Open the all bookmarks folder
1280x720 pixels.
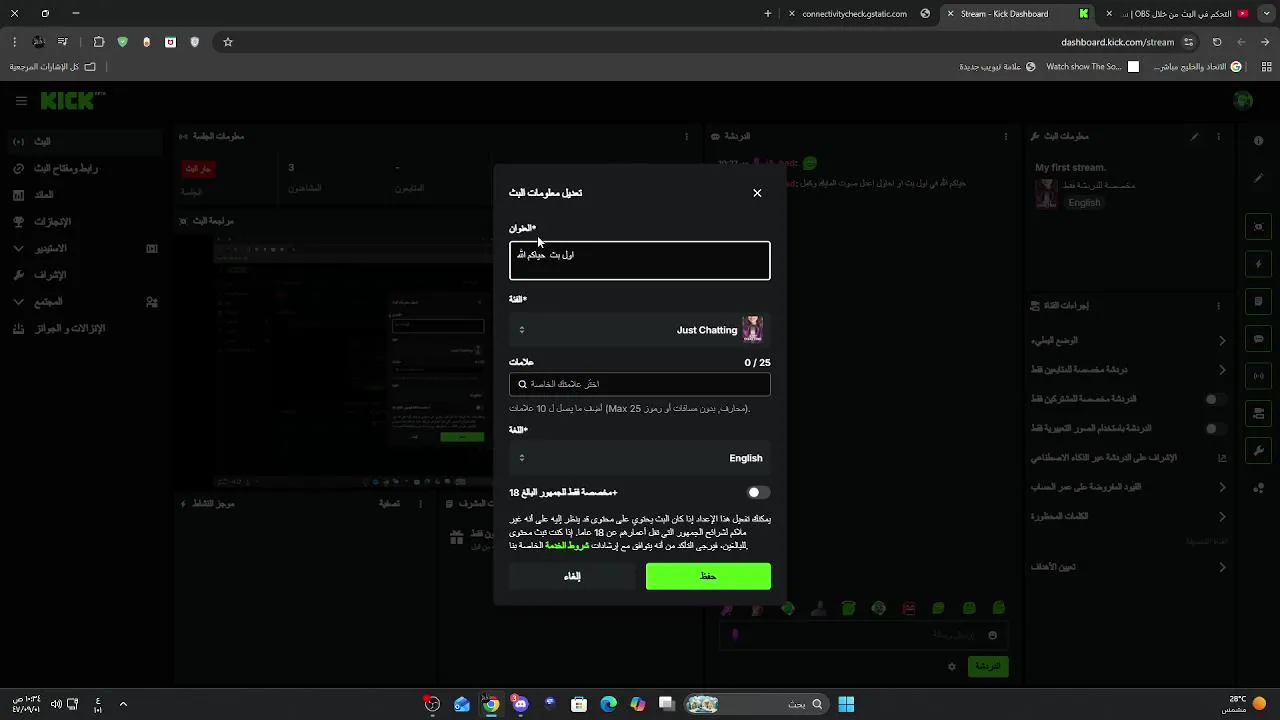click(x=53, y=67)
